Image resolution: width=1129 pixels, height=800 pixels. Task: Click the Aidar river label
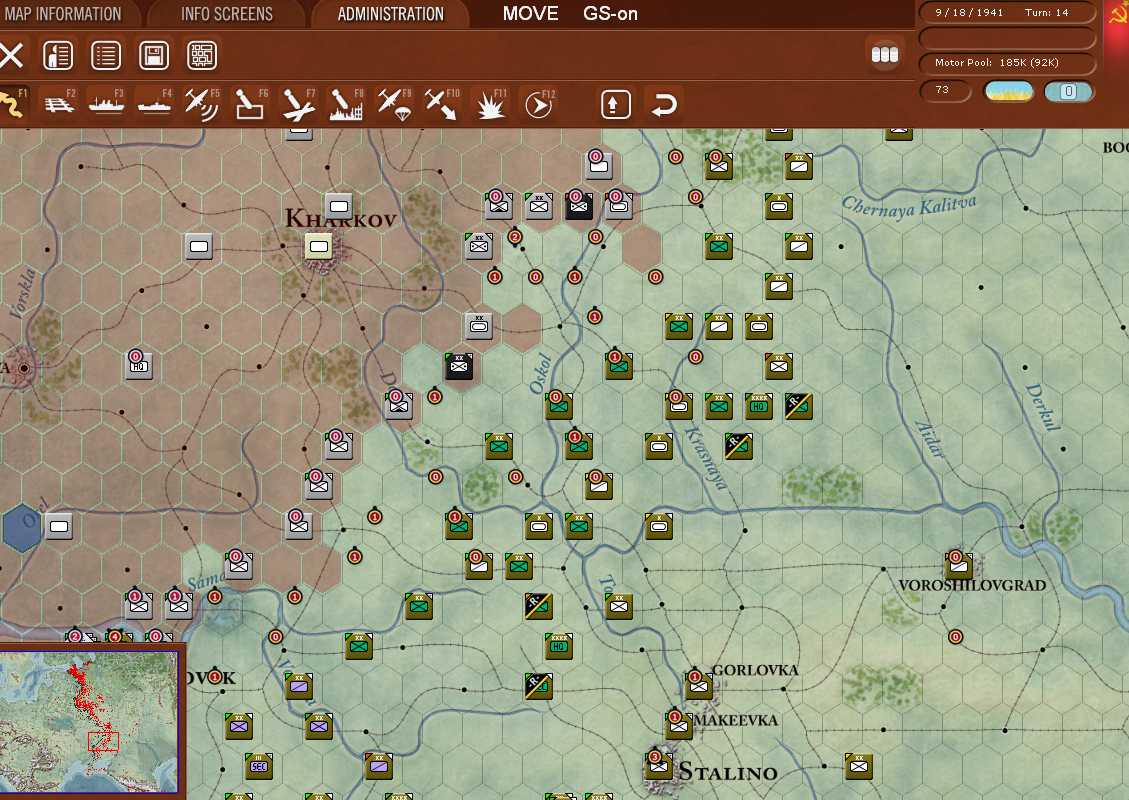coord(930,439)
